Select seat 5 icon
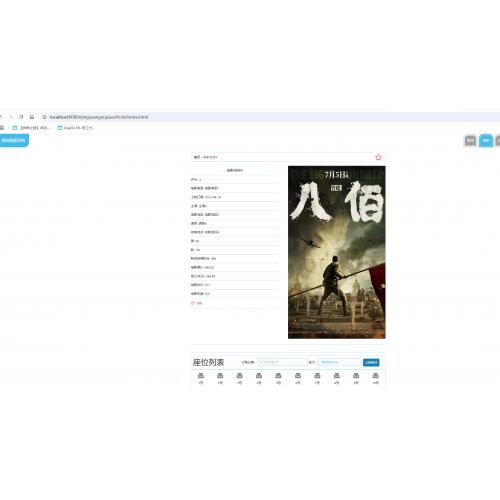This screenshot has height=500, width=500. [278, 376]
